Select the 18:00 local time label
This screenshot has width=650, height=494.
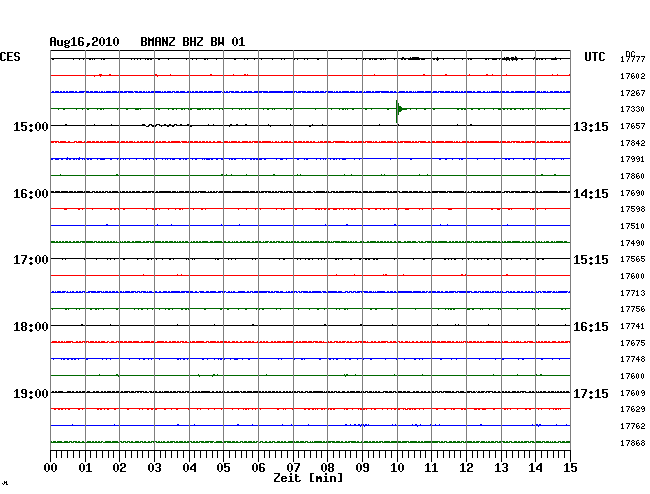[31, 327]
